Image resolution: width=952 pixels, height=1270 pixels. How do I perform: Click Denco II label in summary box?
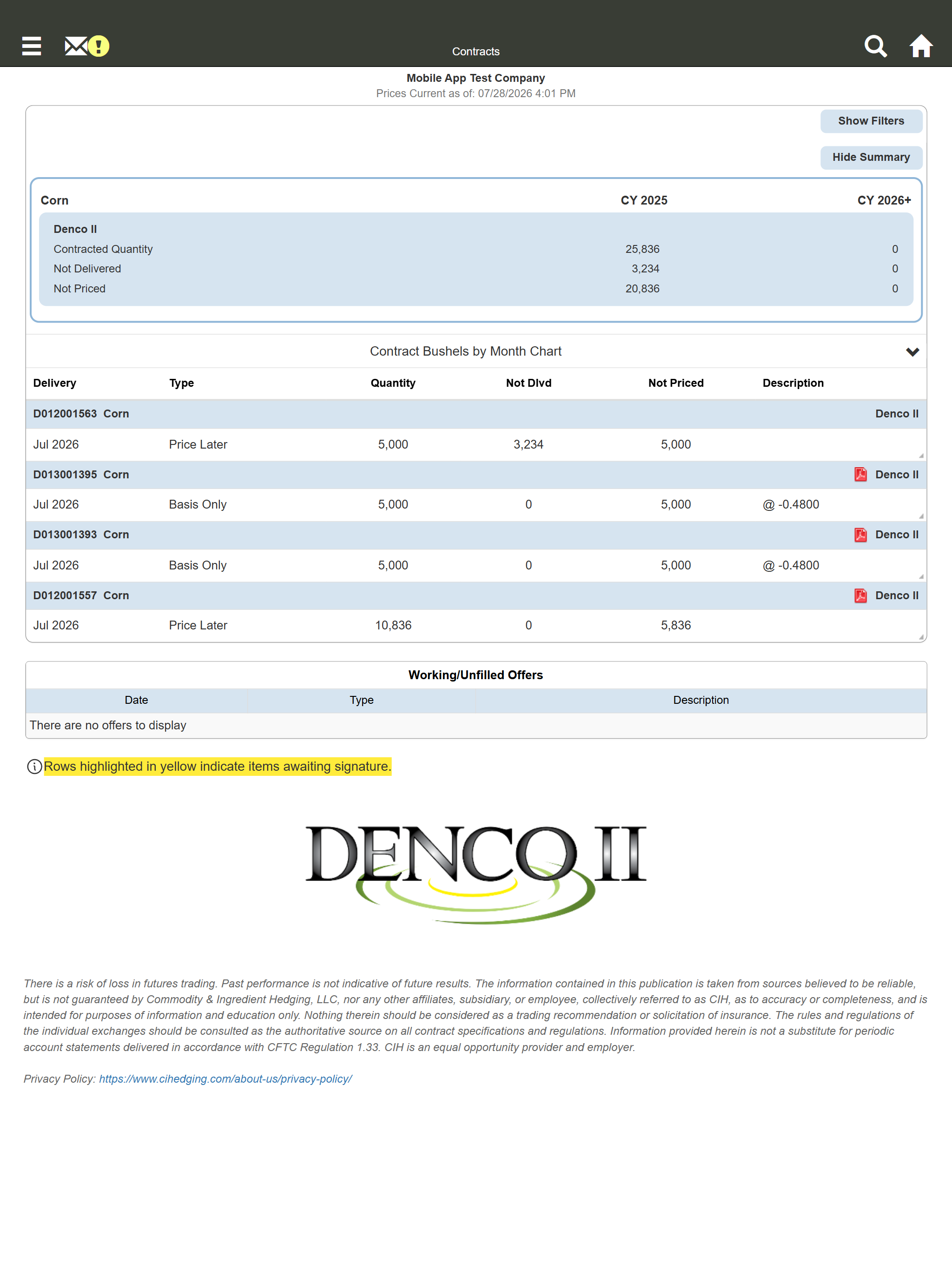75,229
